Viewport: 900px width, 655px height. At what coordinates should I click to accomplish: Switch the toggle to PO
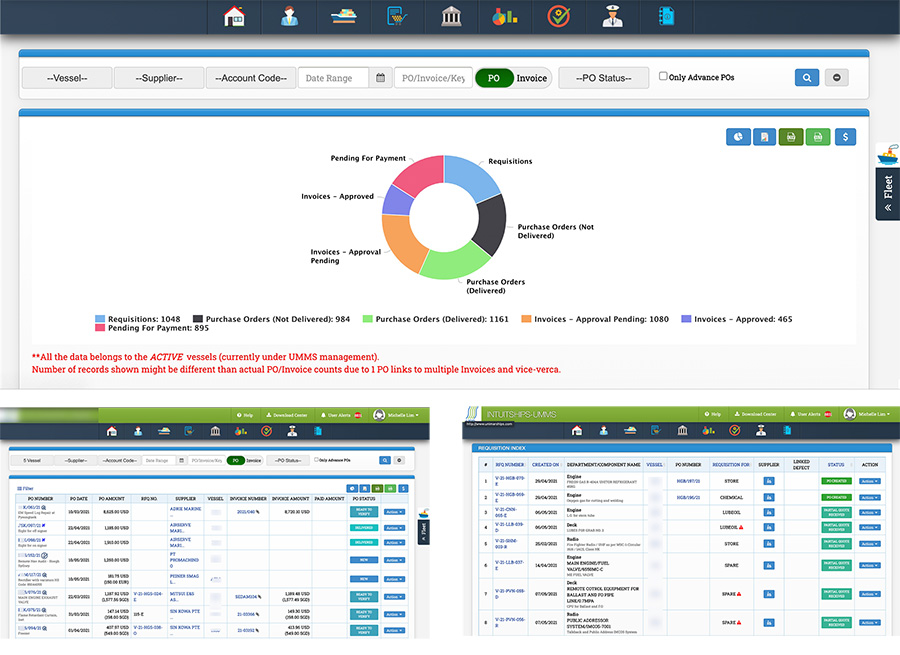pos(494,78)
